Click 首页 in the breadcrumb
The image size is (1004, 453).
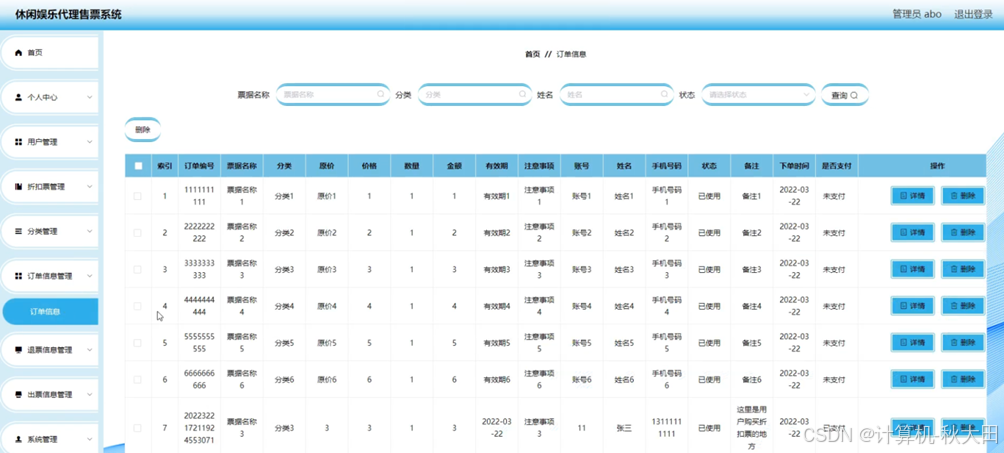tap(532, 54)
